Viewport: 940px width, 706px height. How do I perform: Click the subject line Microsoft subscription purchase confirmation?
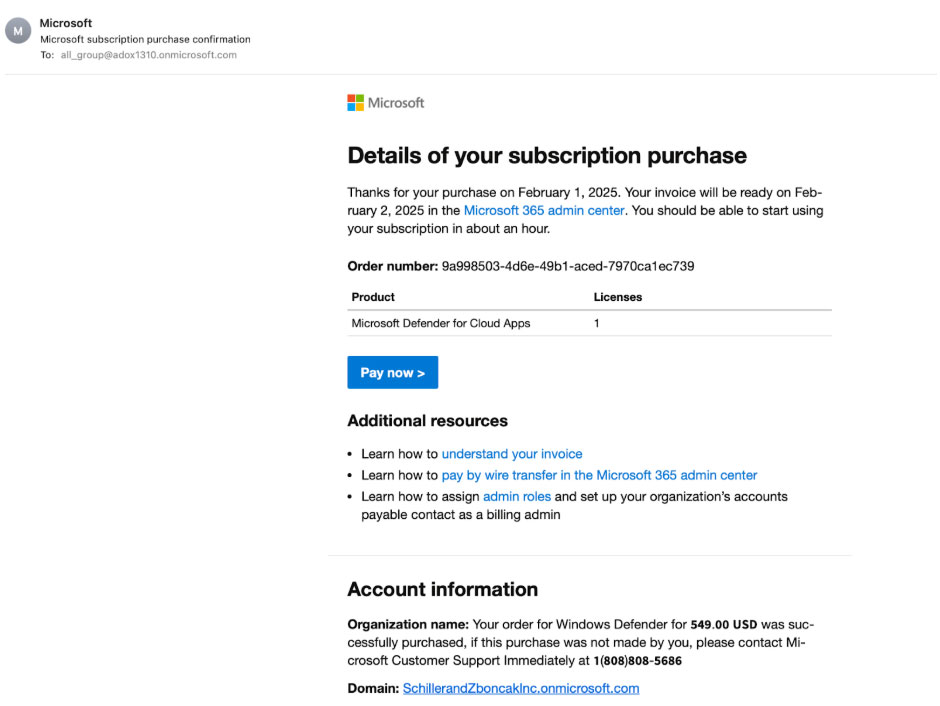(x=145, y=39)
